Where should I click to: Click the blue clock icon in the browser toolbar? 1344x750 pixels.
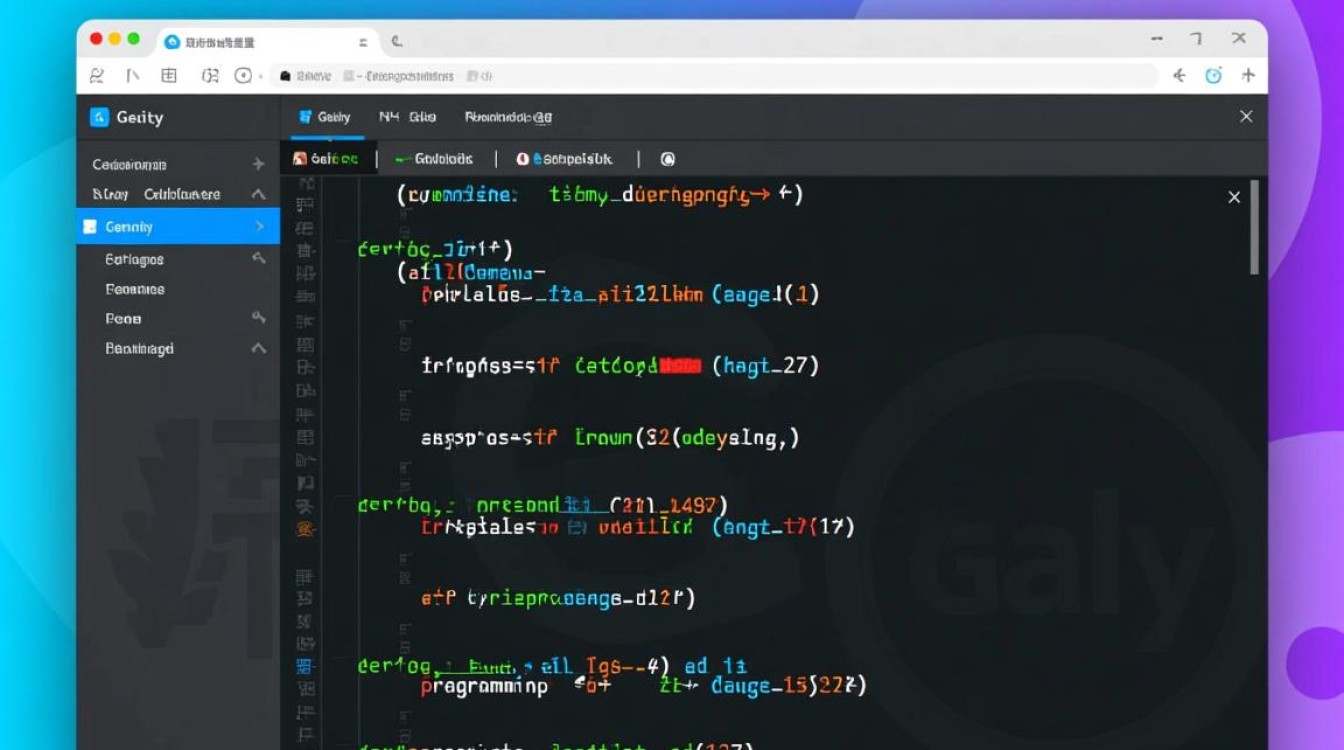(x=1214, y=75)
